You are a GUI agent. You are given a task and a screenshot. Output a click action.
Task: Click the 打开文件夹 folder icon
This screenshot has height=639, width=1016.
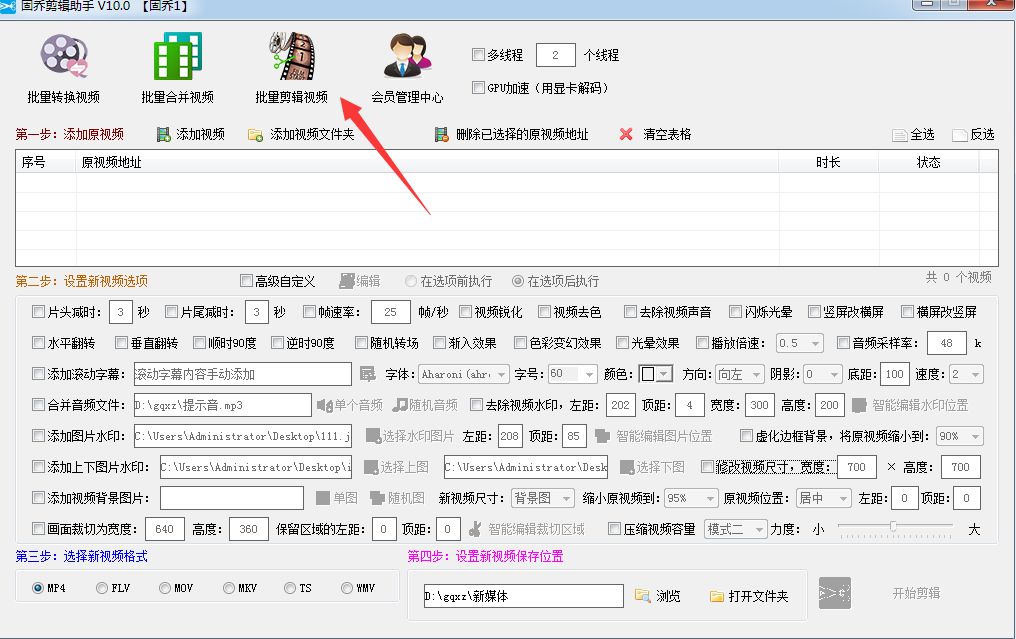[716, 596]
